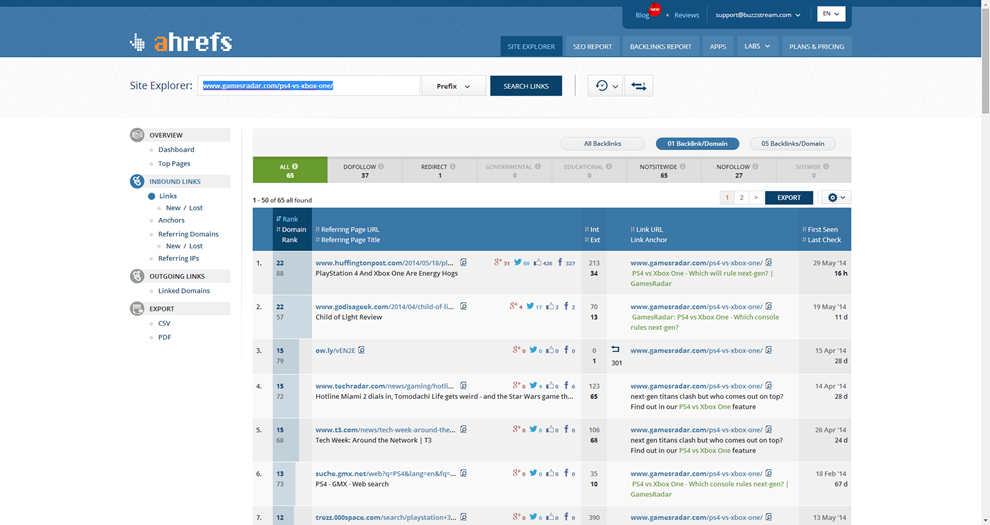
Task: Click the Site Explorer URL field
Action: click(309, 86)
